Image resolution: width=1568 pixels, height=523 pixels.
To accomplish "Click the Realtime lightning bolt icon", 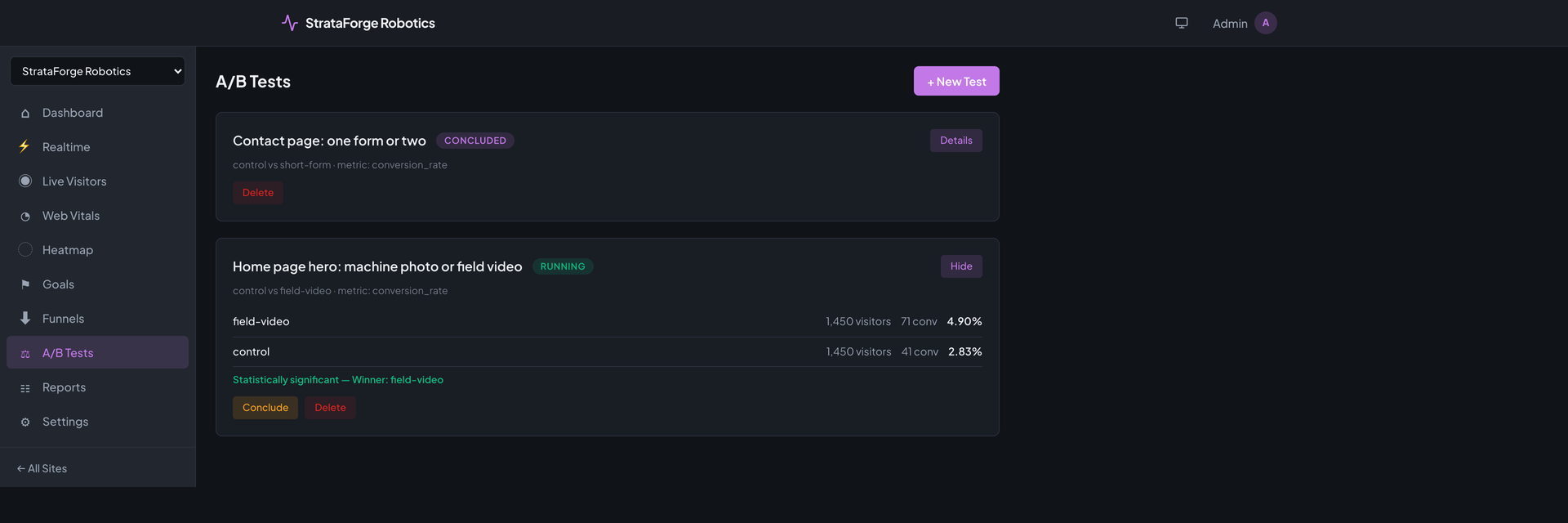I will 24,147.
